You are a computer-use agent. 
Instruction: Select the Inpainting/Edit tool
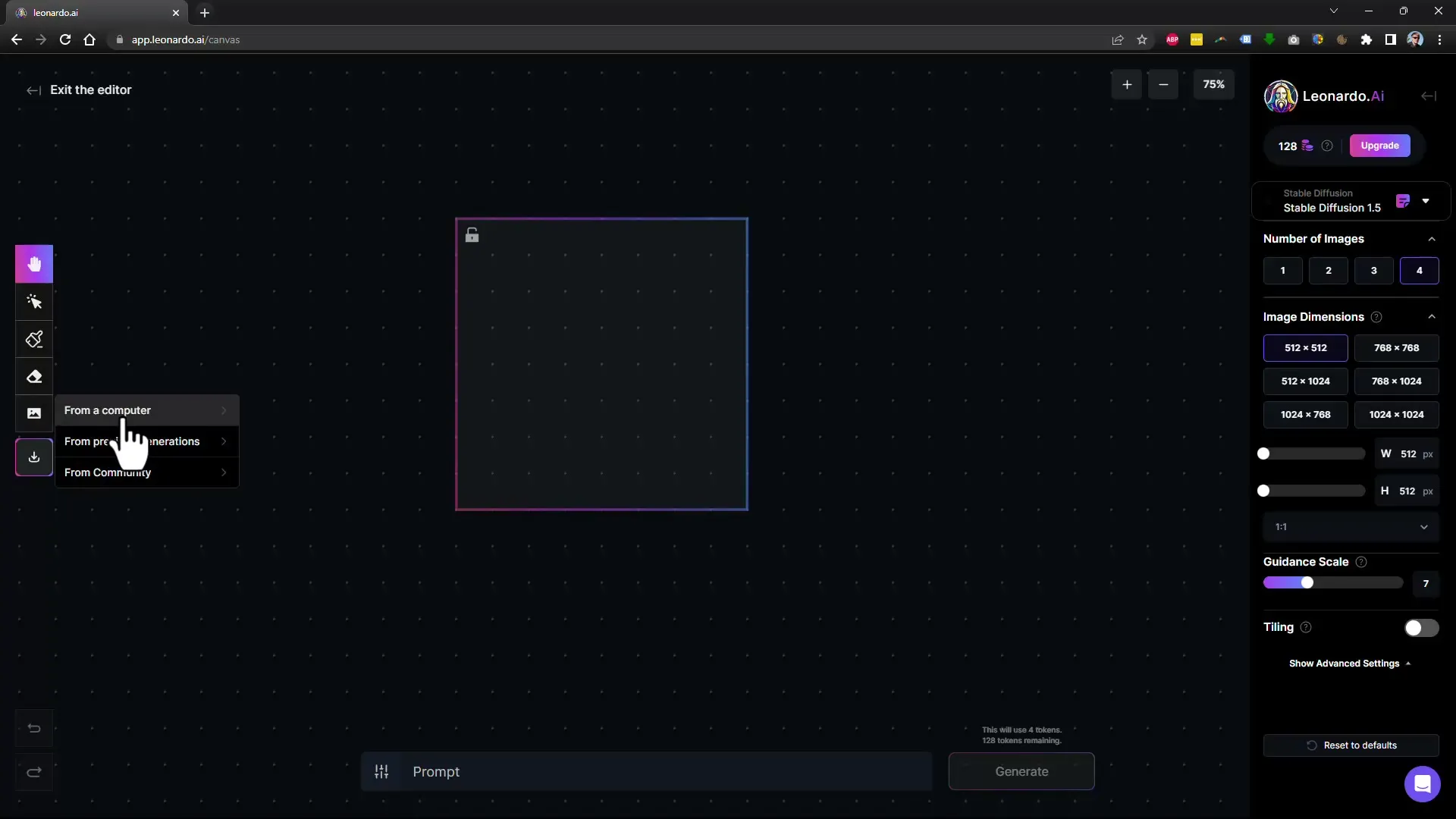tap(34, 340)
